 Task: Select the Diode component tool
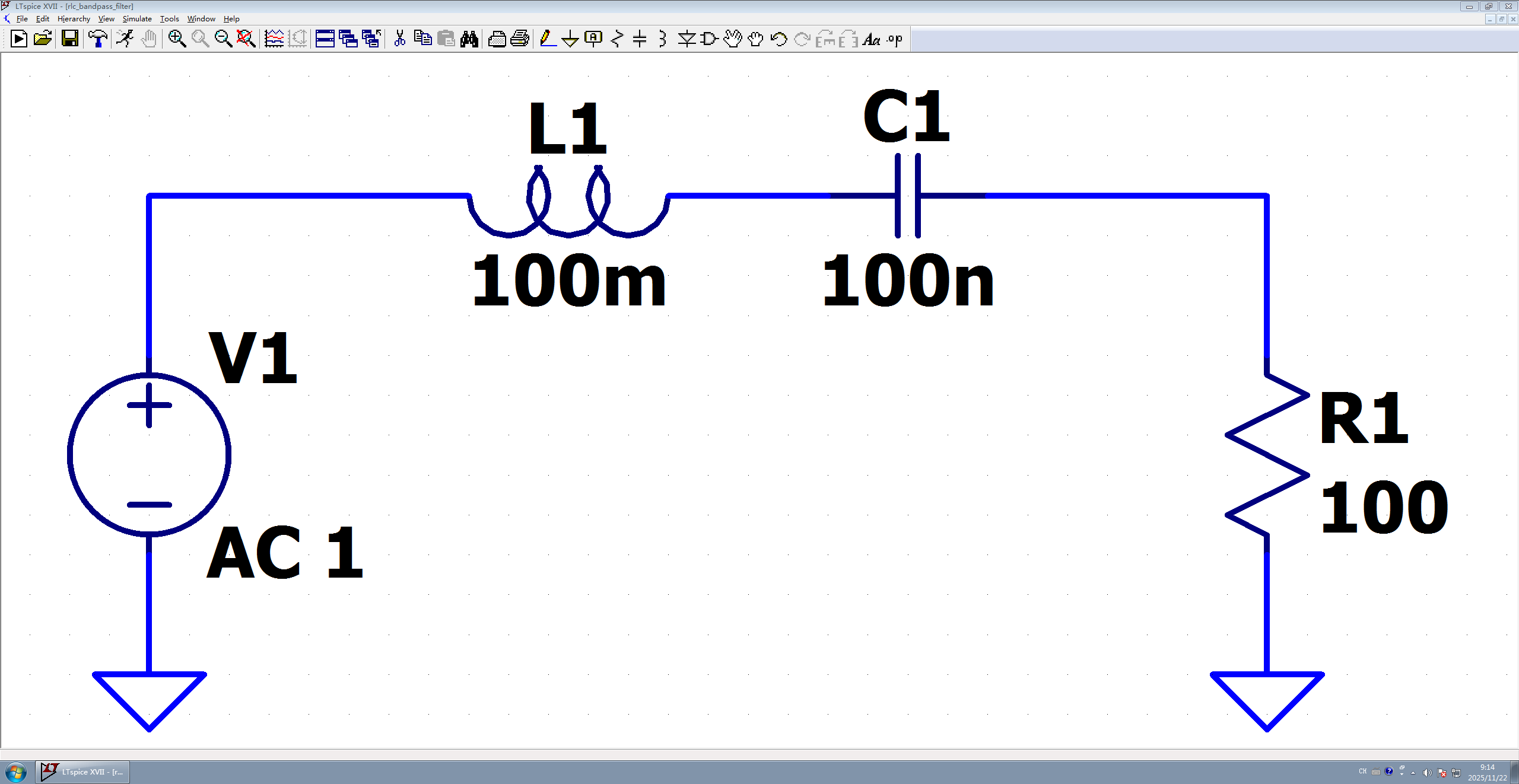687,39
